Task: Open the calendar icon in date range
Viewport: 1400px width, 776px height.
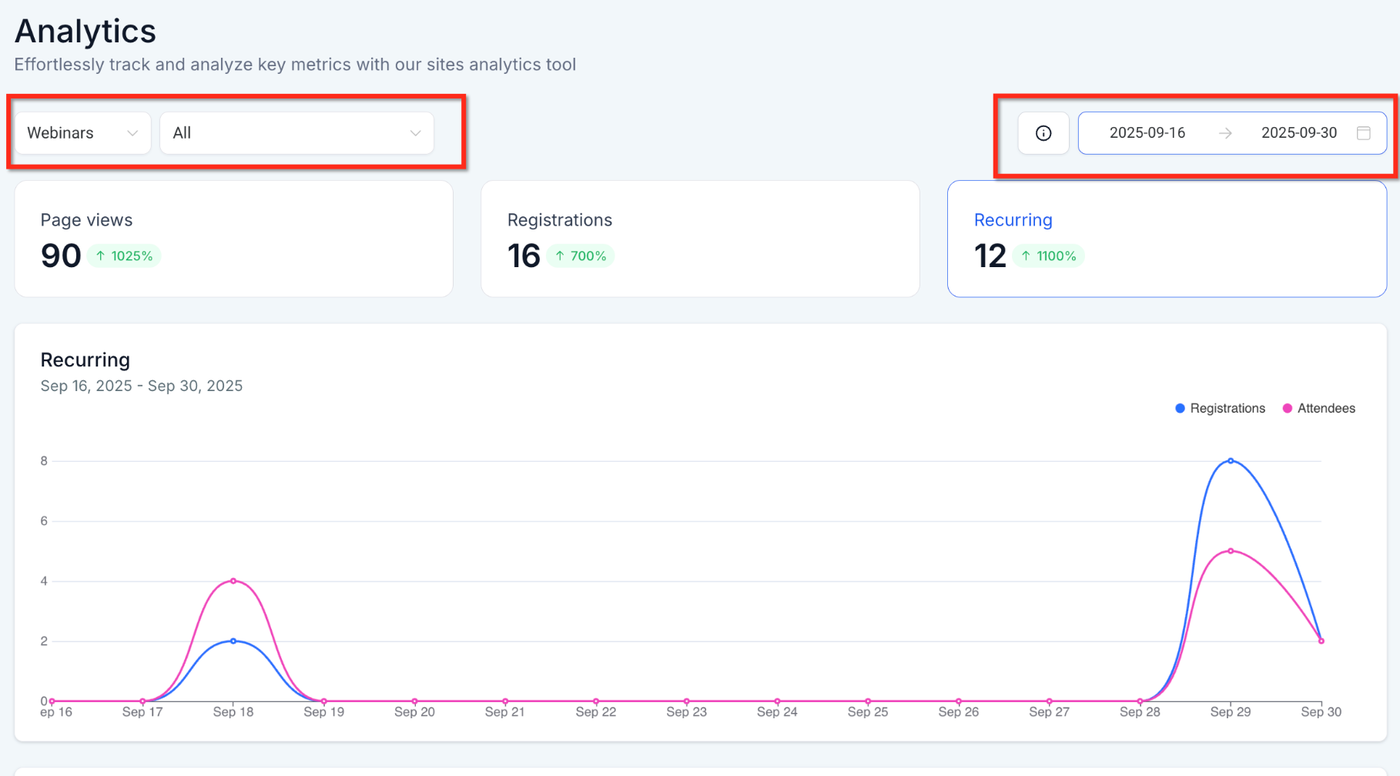Action: [x=1363, y=133]
